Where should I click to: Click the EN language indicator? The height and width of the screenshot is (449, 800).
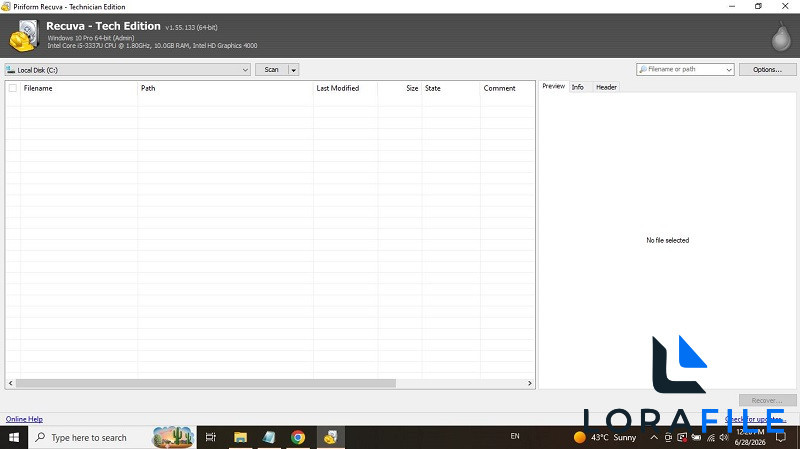(515, 436)
